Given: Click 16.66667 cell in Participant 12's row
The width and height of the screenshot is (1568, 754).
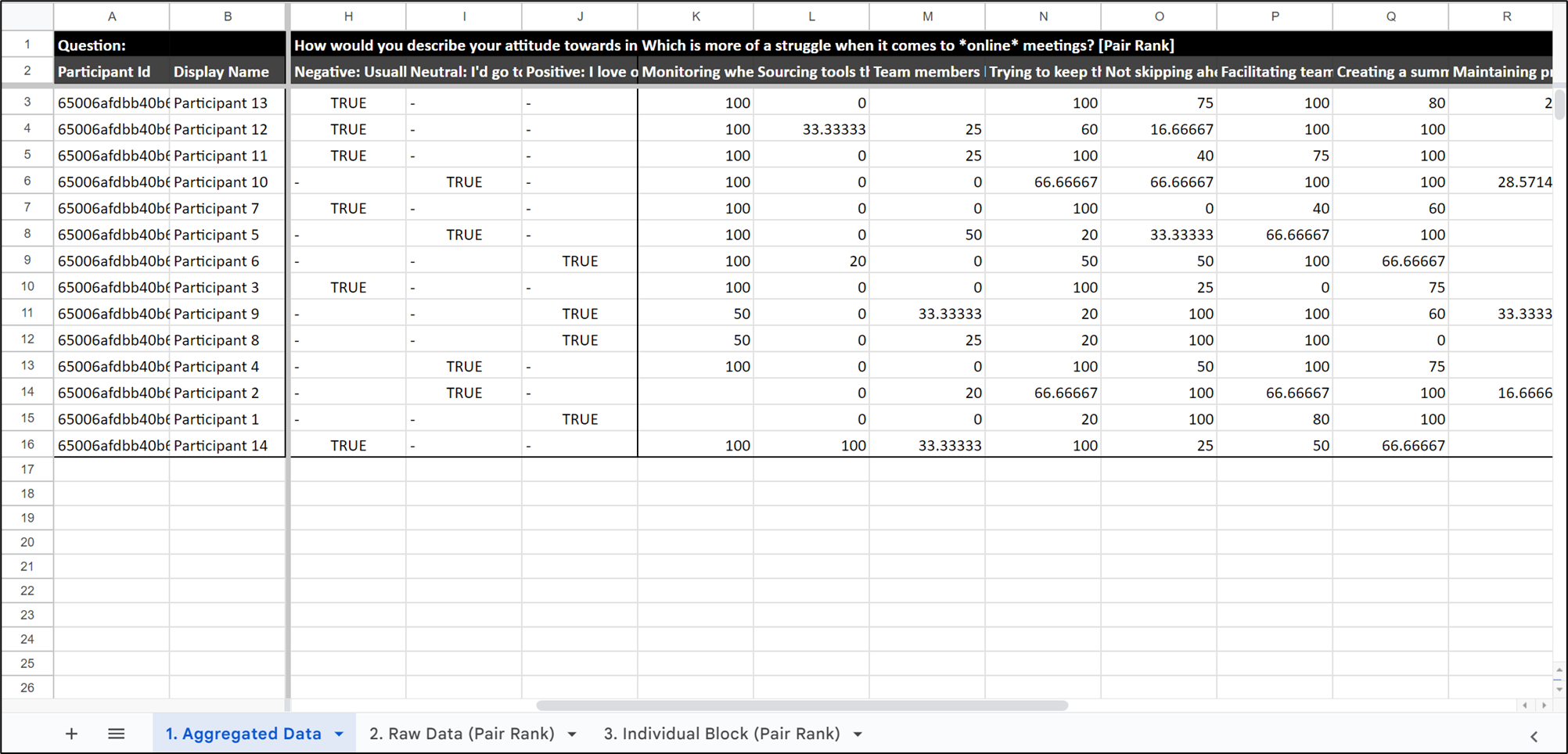Looking at the screenshot, I should click(x=1159, y=129).
